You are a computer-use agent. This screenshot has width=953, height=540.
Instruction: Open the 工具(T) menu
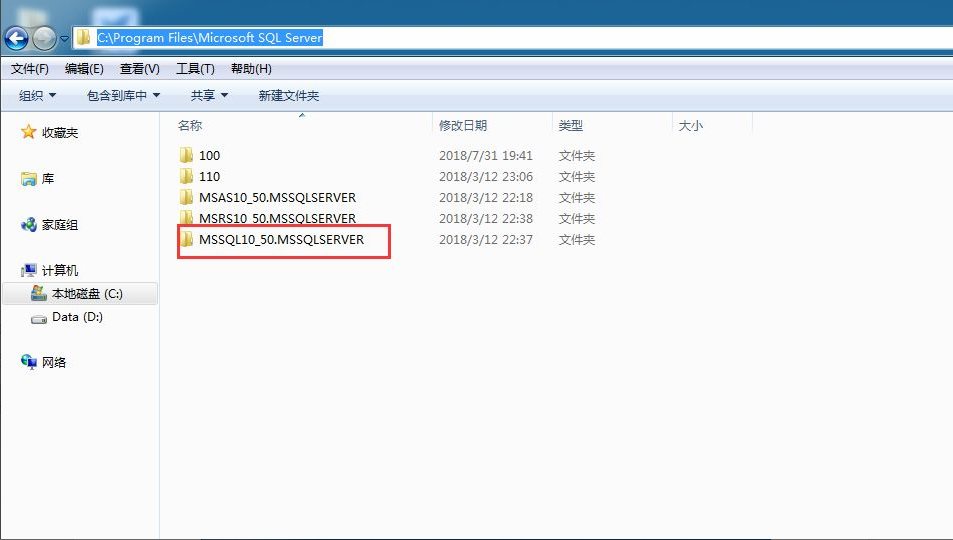(195, 69)
